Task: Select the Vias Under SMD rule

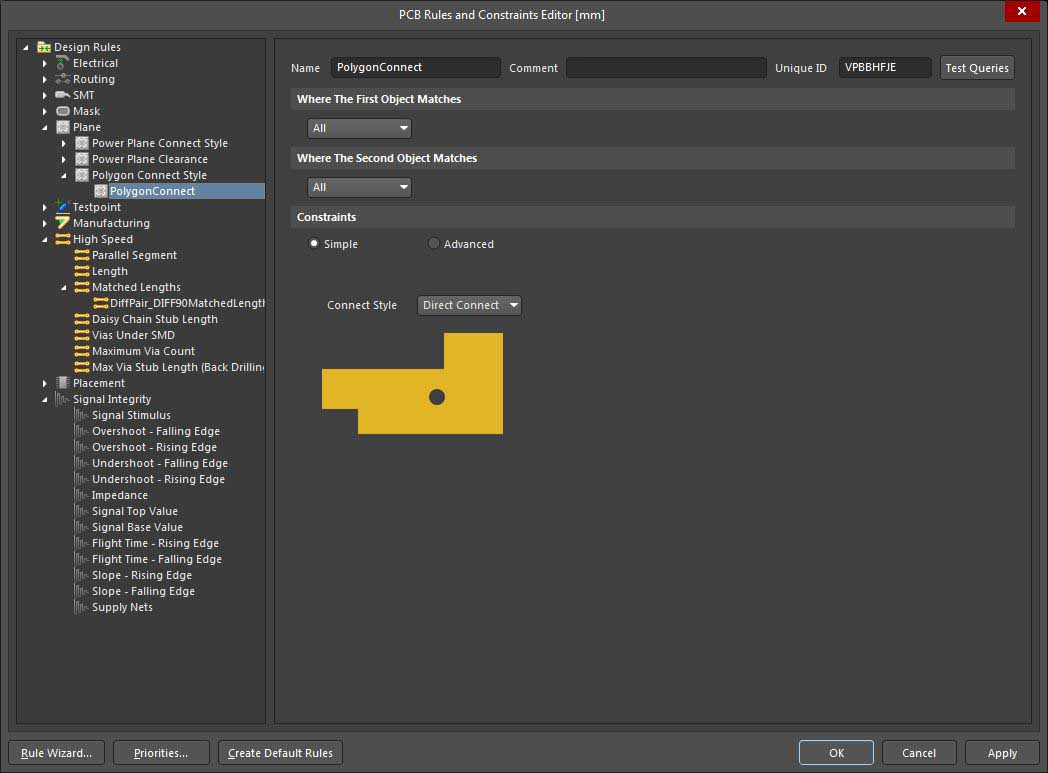Action: pos(133,335)
